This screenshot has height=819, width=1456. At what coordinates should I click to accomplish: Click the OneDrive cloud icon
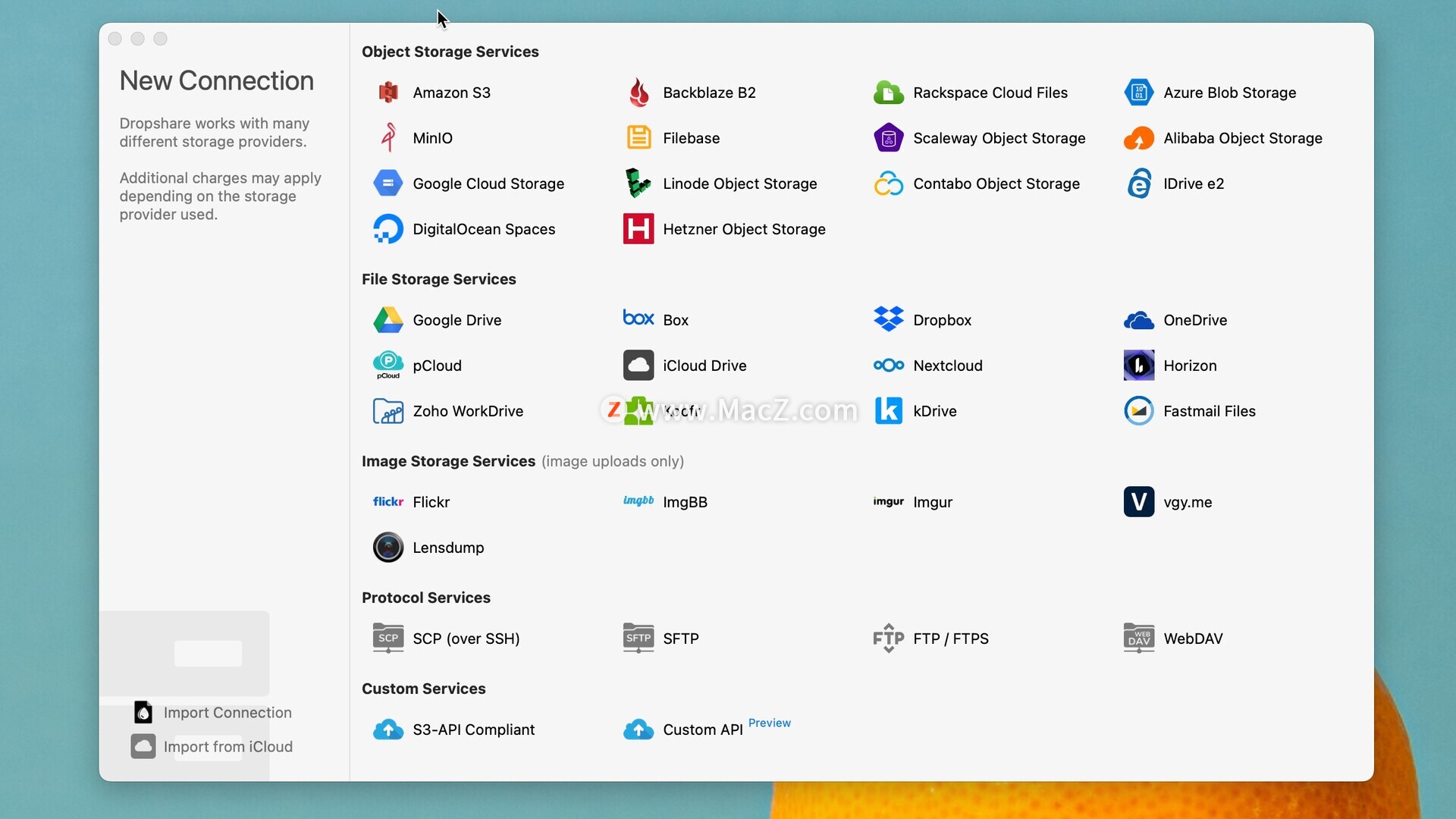(x=1139, y=321)
